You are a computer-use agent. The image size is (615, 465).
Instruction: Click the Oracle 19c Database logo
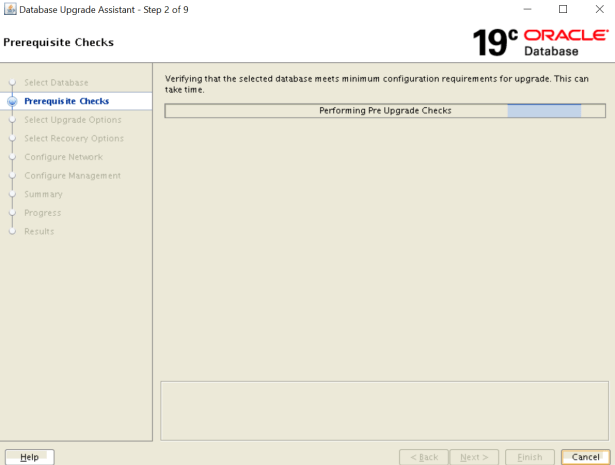539,42
